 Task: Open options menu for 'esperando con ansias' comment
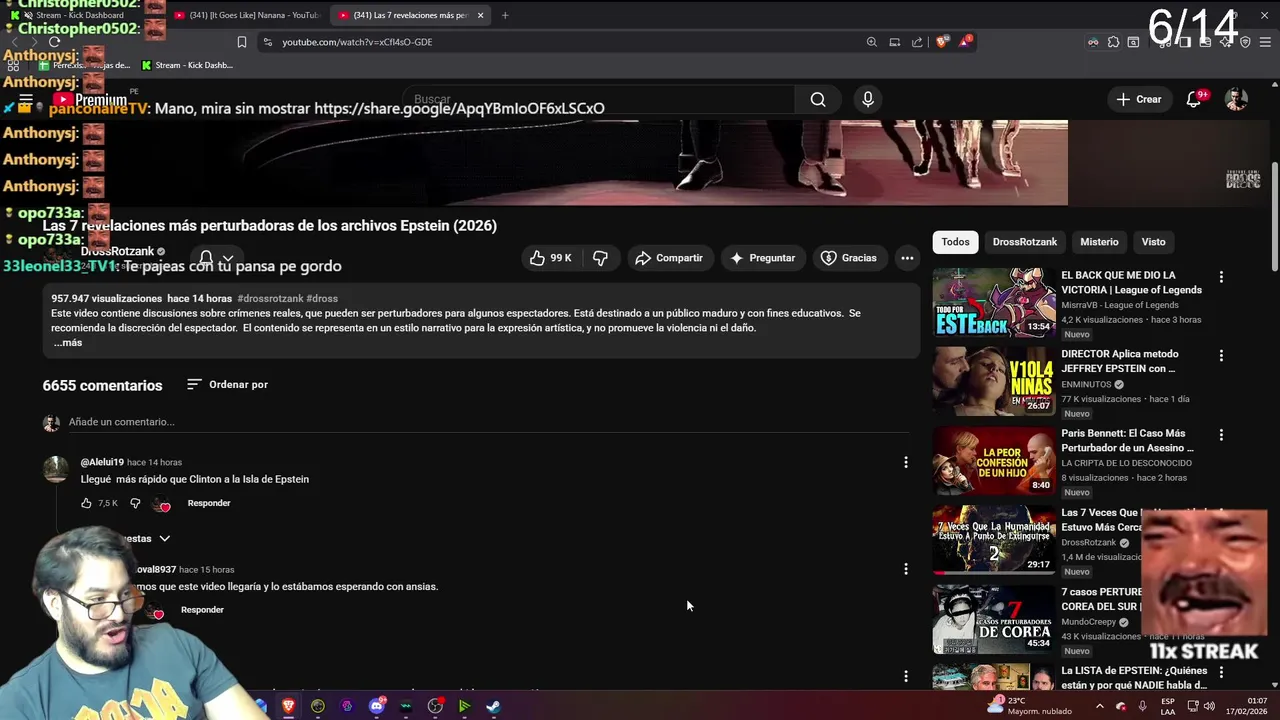point(906,569)
